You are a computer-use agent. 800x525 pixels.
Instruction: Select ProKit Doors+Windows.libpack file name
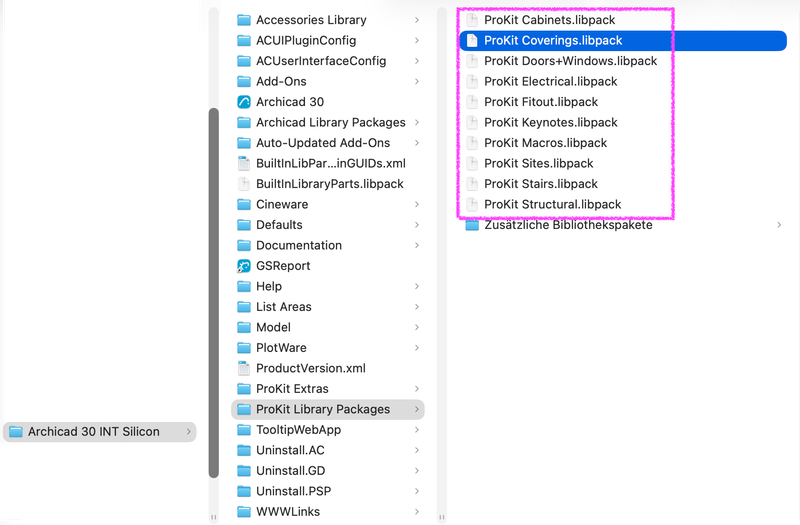click(x=570, y=61)
